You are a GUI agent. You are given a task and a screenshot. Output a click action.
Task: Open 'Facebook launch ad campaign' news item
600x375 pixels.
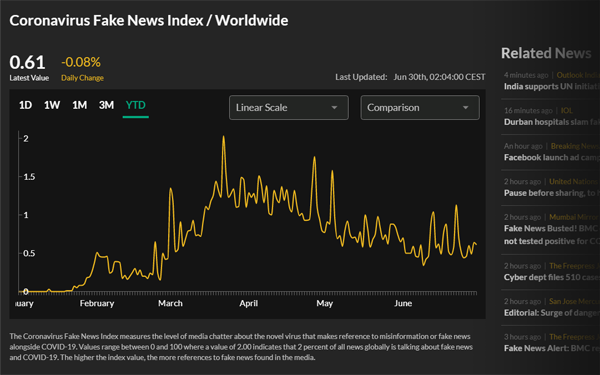(x=552, y=158)
